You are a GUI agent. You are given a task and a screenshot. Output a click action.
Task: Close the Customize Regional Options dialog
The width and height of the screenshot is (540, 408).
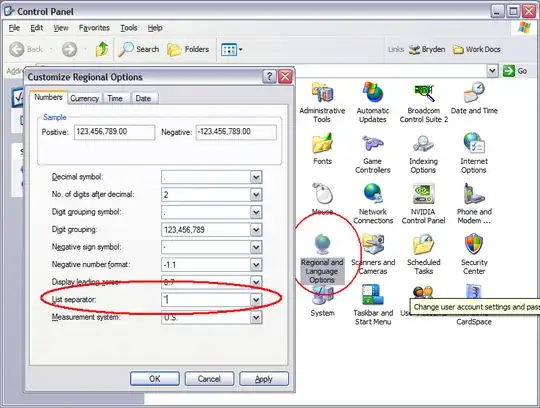(285, 76)
